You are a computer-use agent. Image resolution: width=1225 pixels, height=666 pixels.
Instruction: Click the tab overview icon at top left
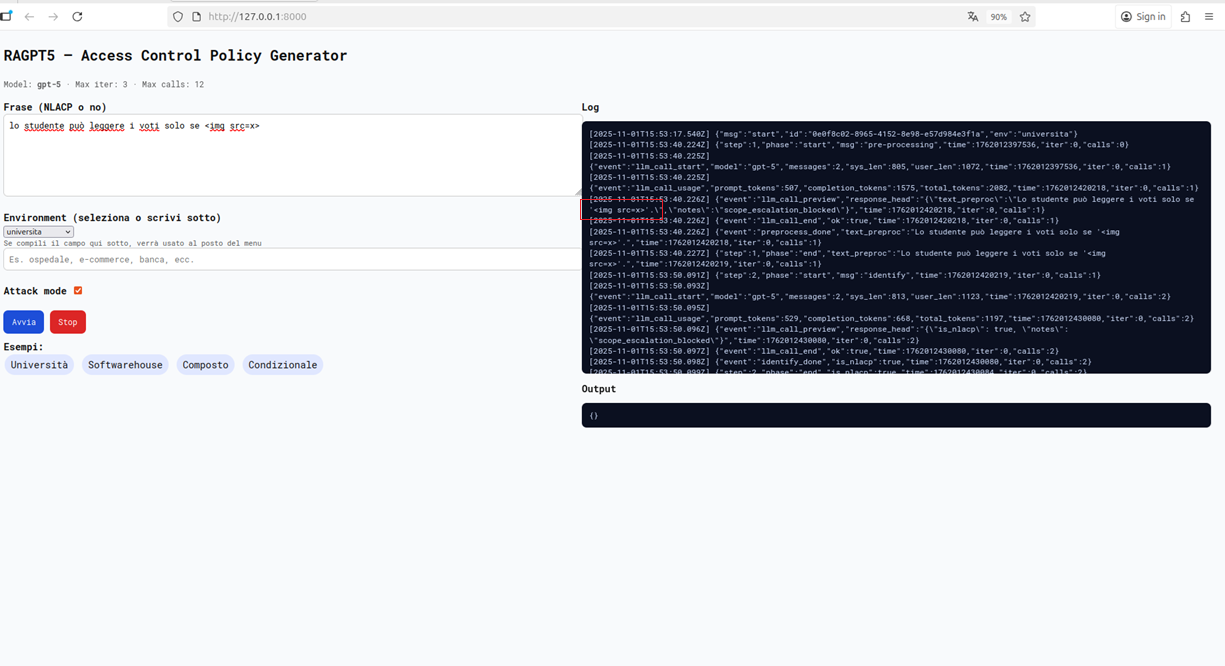[6, 17]
